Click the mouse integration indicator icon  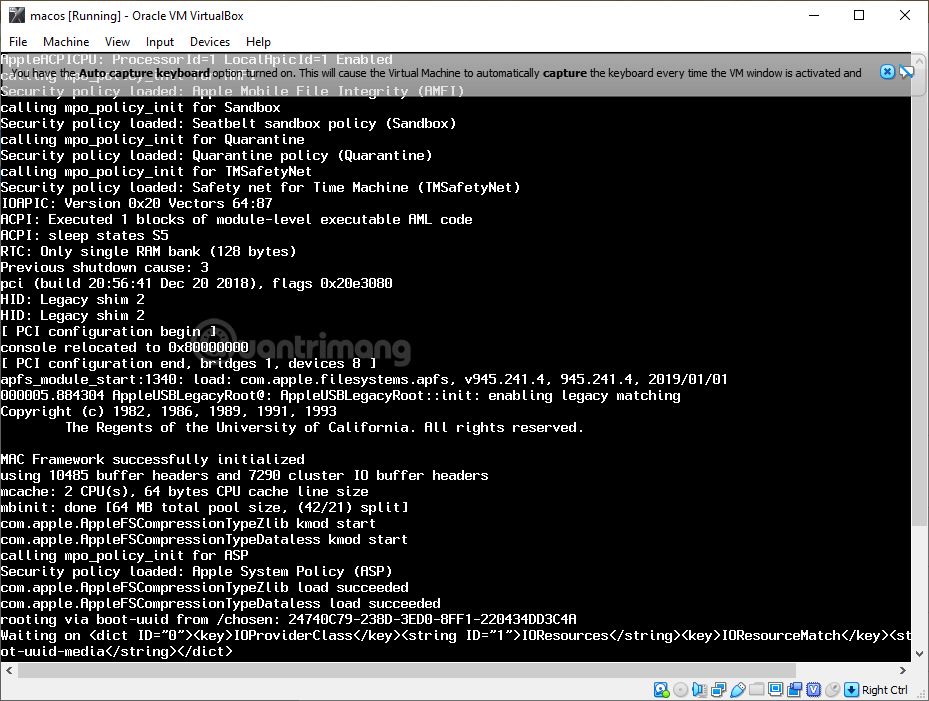pyautogui.click(x=832, y=690)
